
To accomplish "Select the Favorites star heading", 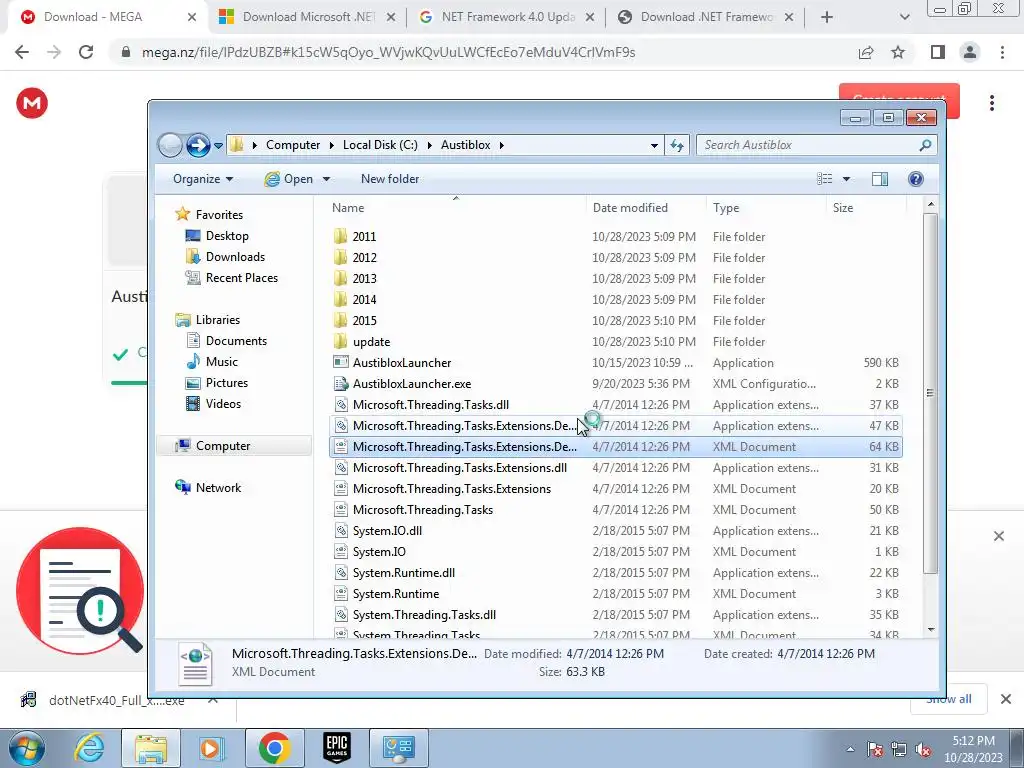I will click(x=209, y=214).
